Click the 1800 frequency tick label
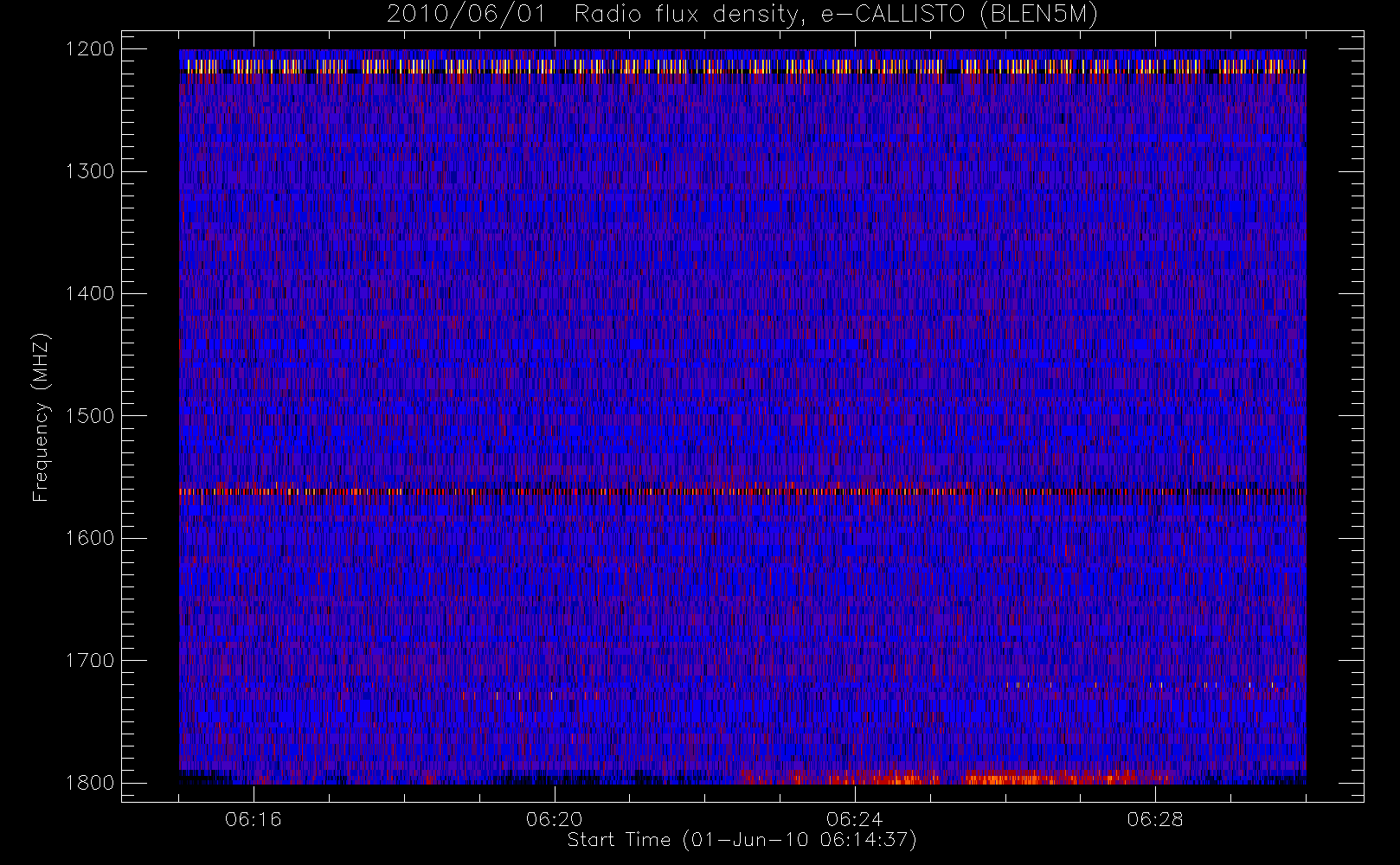 point(90,783)
